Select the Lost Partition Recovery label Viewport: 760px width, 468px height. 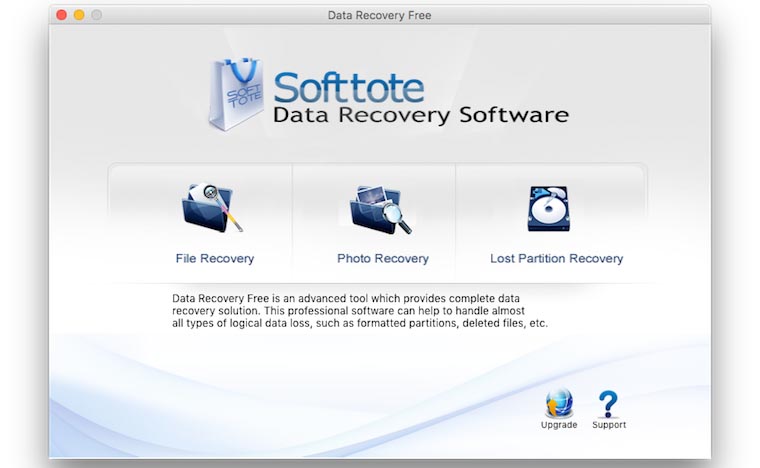(556, 259)
